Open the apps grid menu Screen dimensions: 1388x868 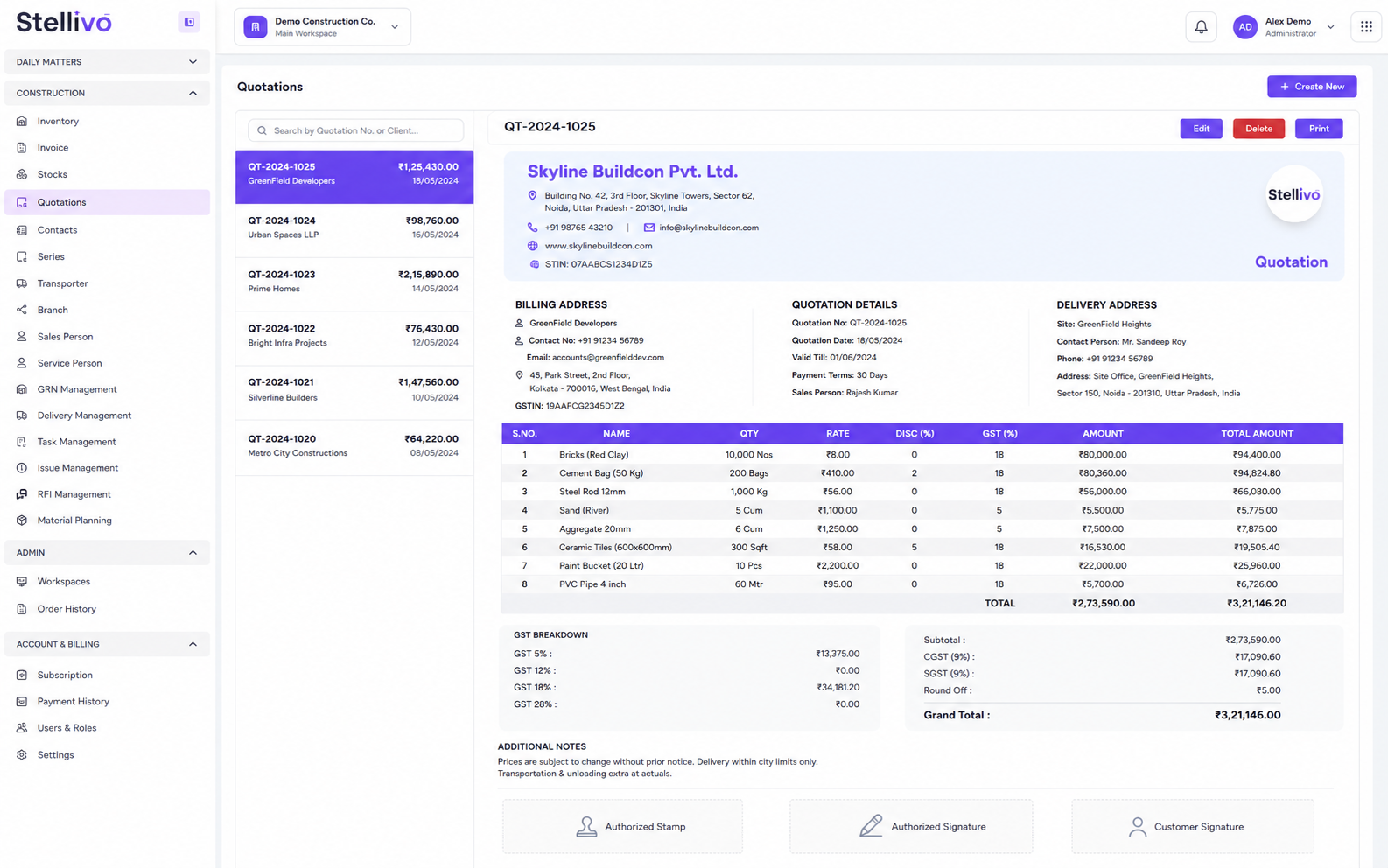click(1366, 27)
